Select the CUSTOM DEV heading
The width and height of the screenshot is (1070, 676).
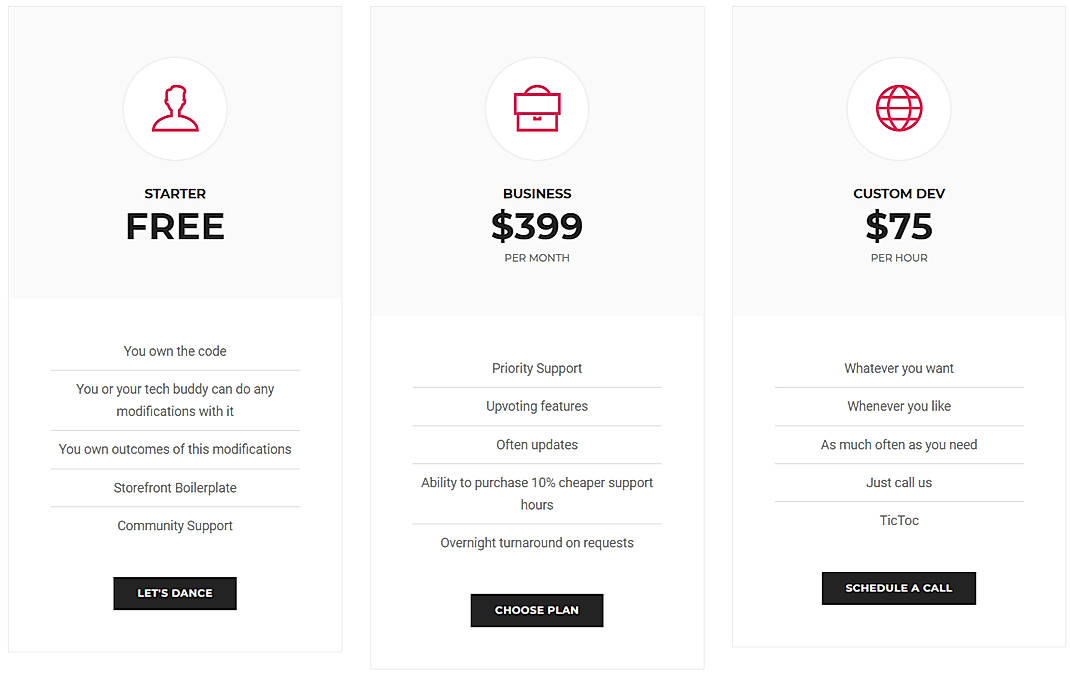pos(898,193)
